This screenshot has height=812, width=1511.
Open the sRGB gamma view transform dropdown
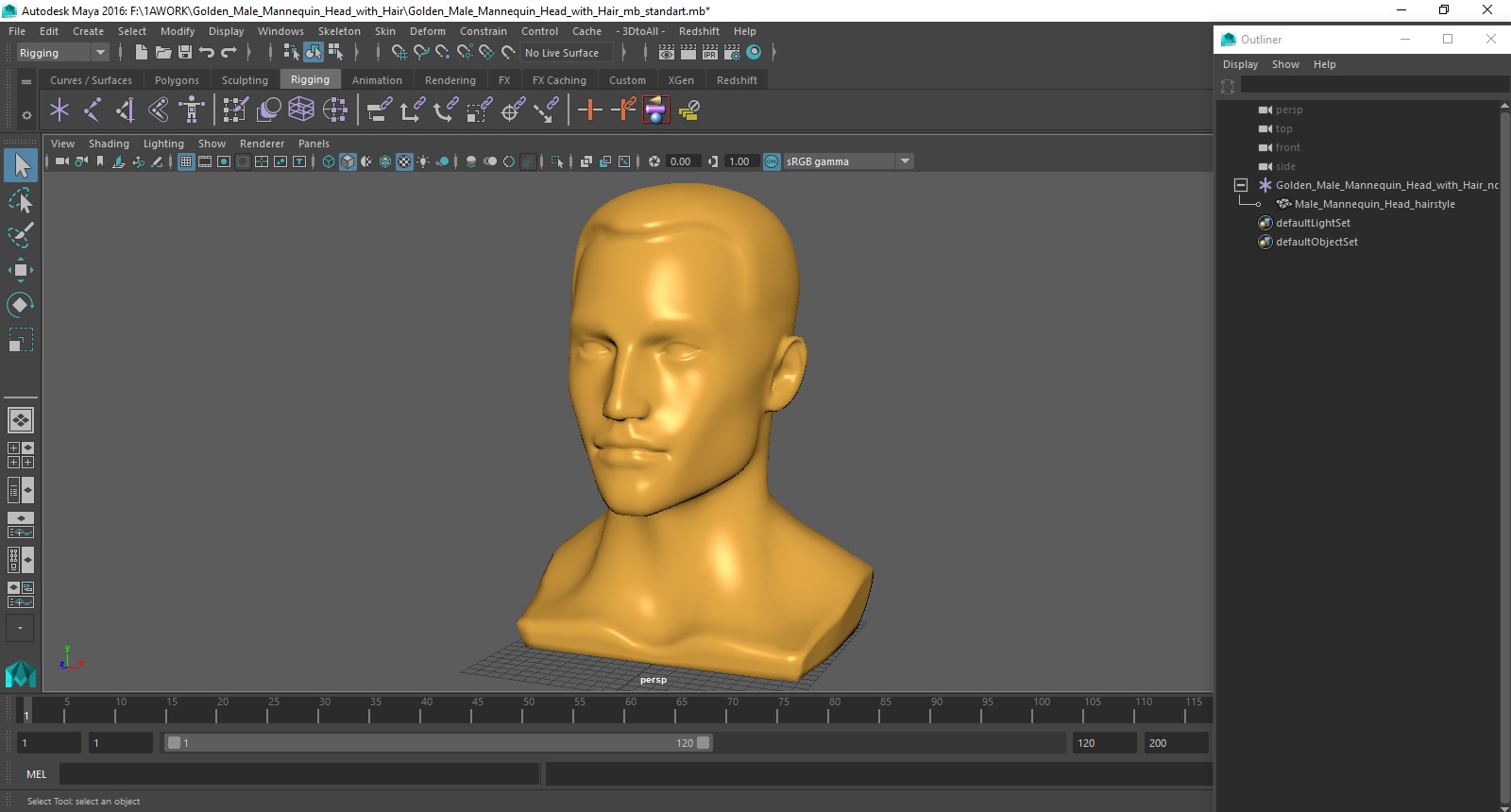click(x=848, y=161)
